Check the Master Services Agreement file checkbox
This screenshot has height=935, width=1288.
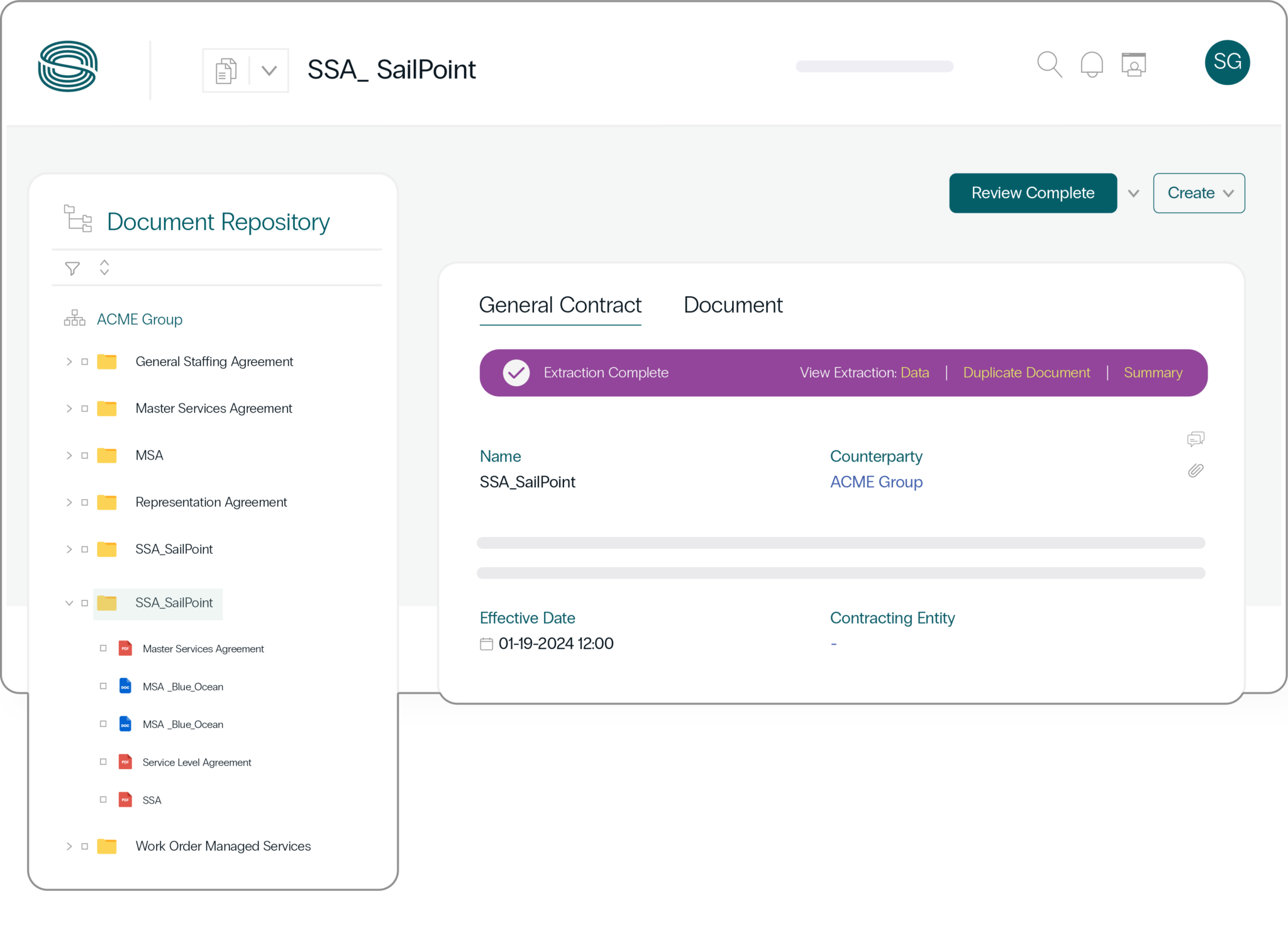click(104, 648)
